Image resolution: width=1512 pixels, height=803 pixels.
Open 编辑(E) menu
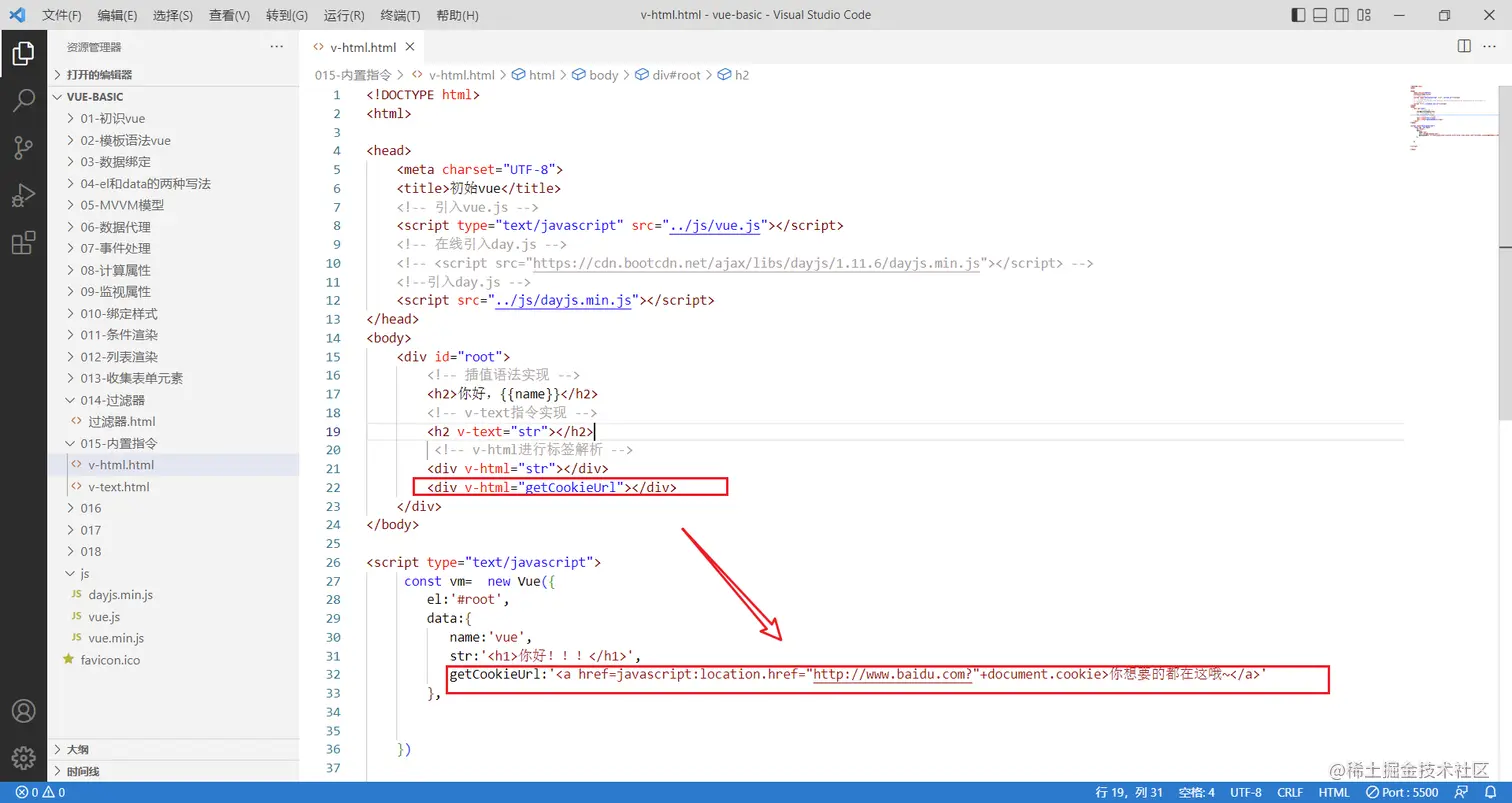click(x=118, y=15)
